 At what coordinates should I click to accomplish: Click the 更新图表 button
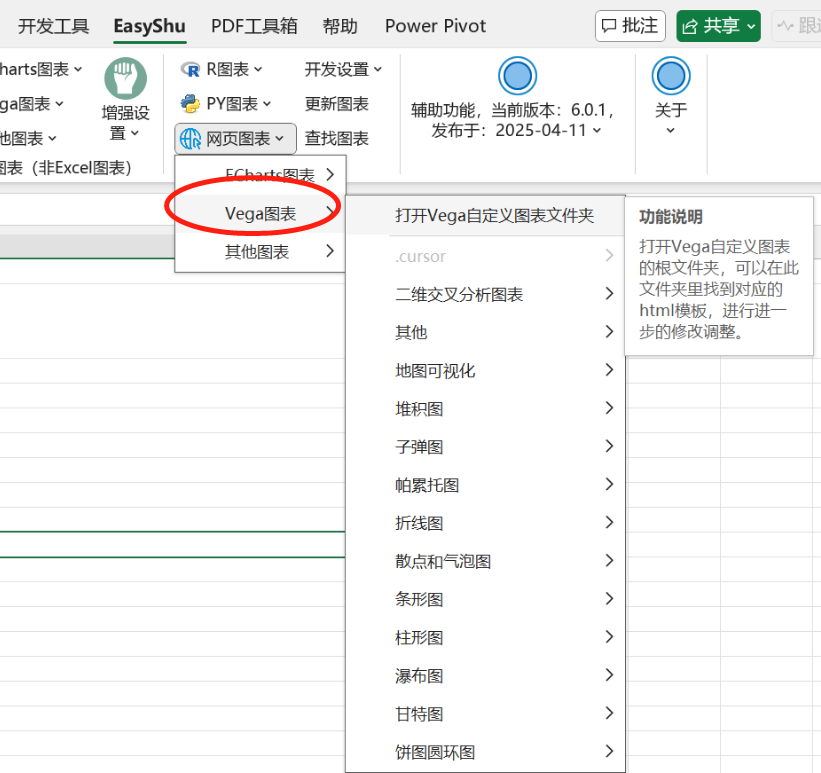tap(337, 104)
